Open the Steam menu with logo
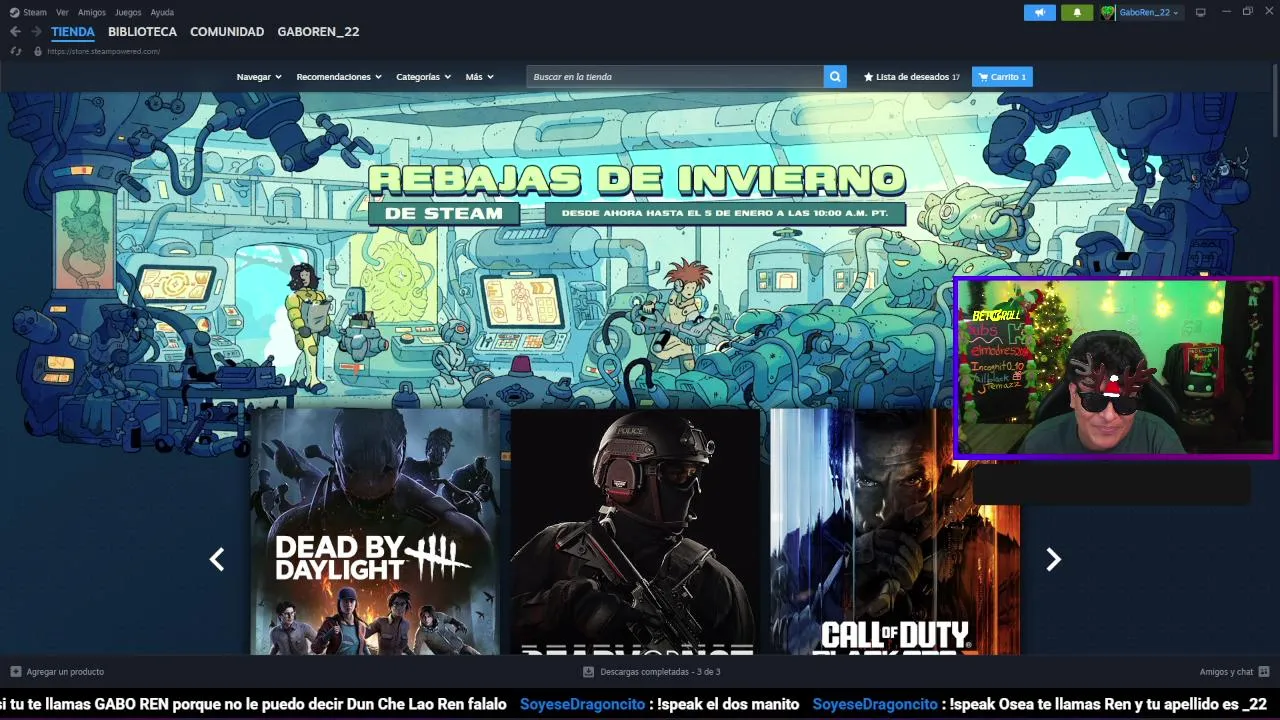1280x720 pixels. coord(28,12)
